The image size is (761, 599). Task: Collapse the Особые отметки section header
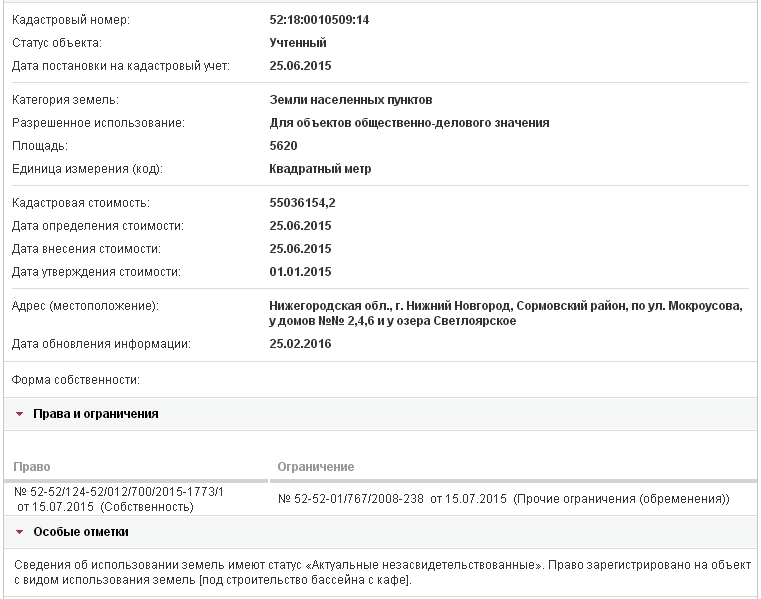click(81, 532)
